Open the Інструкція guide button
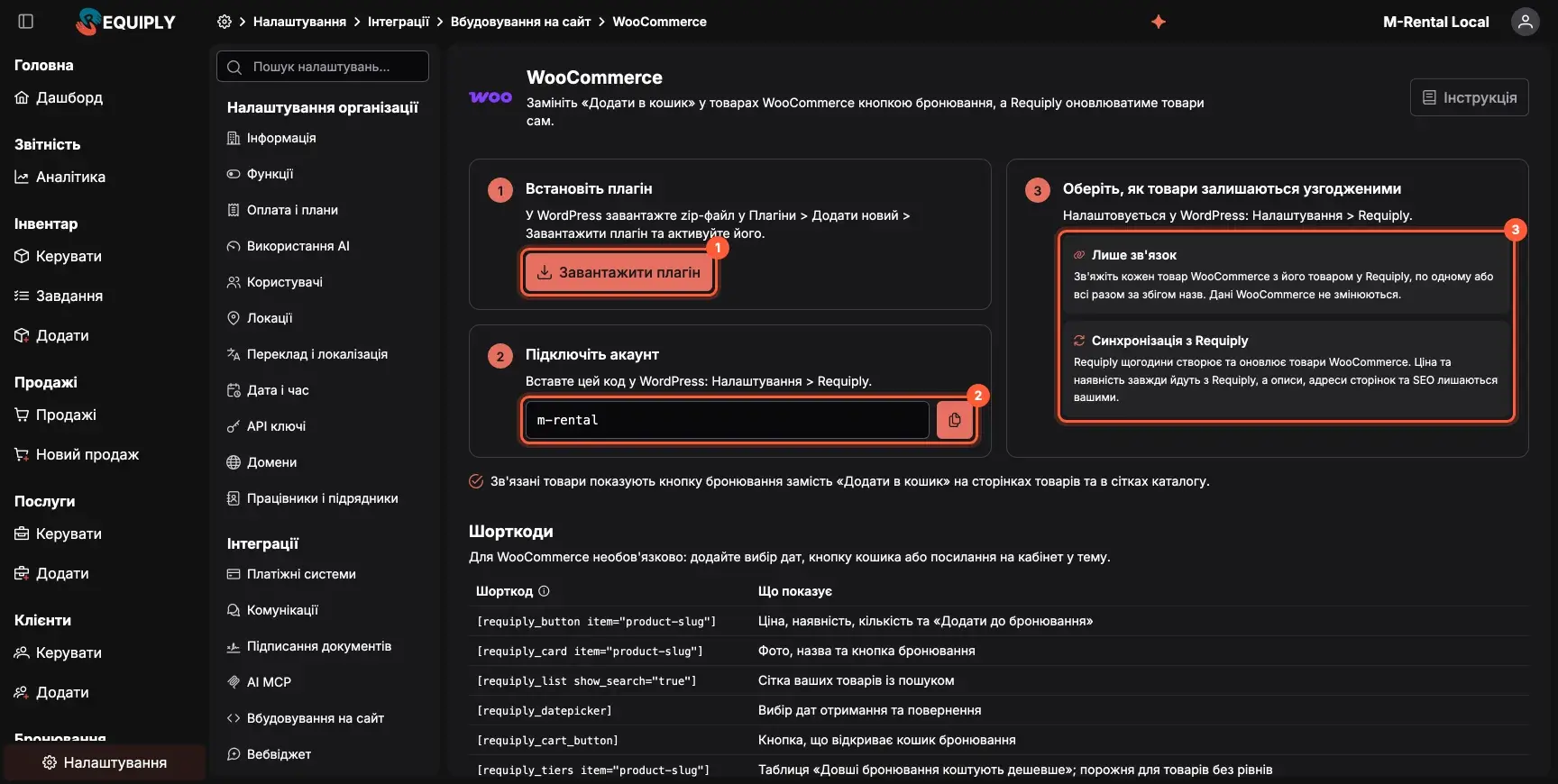Viewport: 1558px width, 784px height. 1470,97
